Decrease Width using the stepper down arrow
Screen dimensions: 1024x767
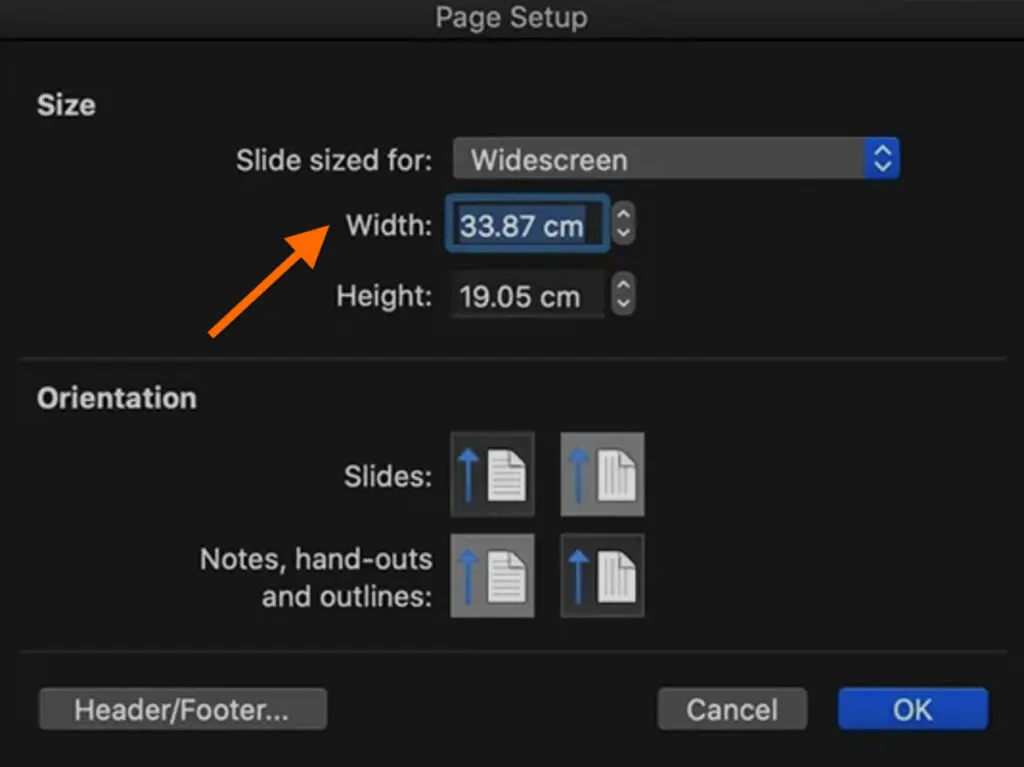tap(623, 234)
